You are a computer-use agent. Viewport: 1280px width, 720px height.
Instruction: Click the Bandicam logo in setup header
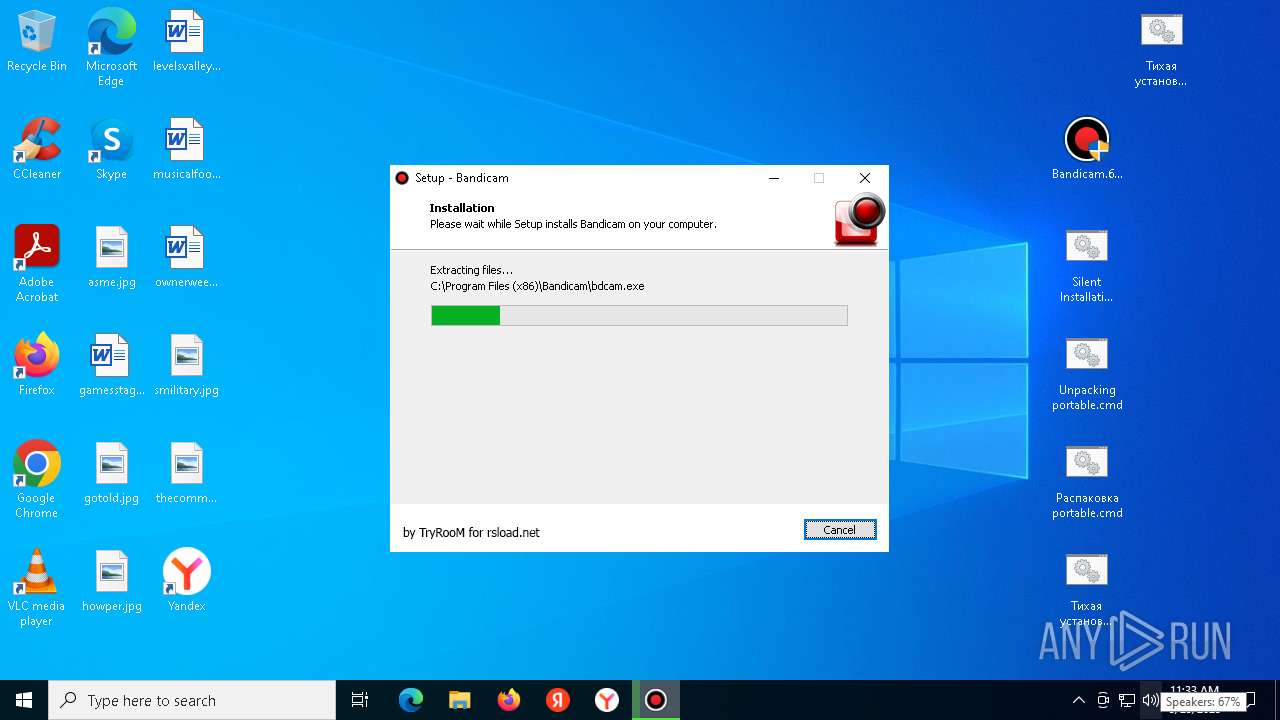point(859,220)
